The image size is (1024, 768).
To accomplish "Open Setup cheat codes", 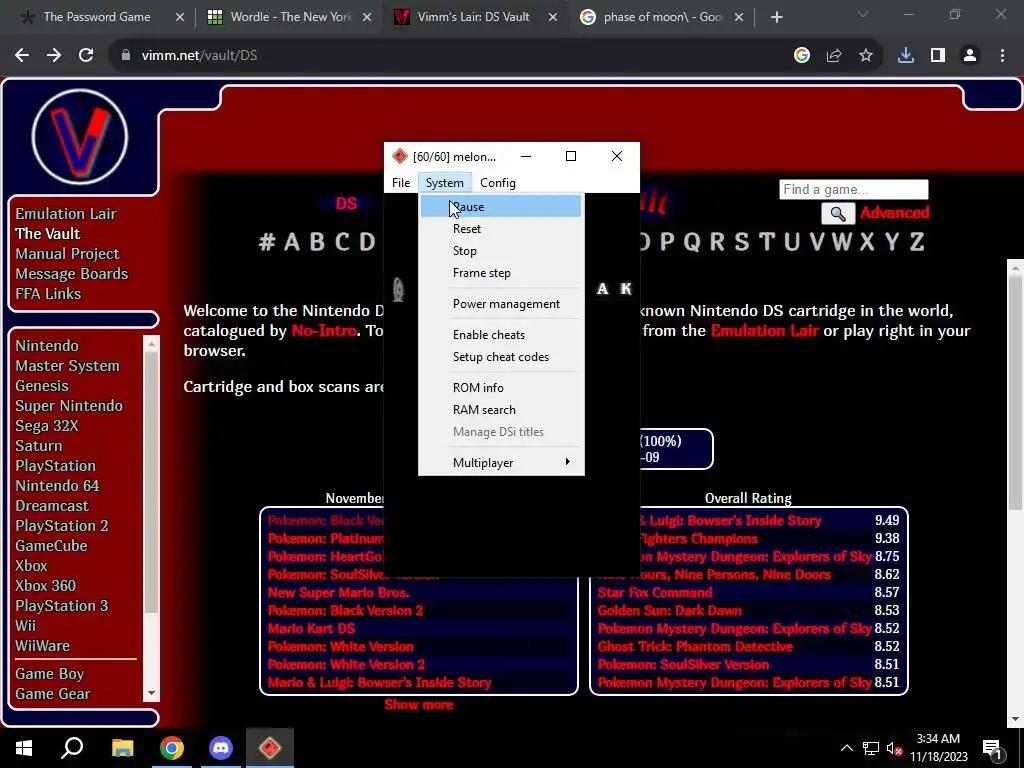I will click(500, 357).
